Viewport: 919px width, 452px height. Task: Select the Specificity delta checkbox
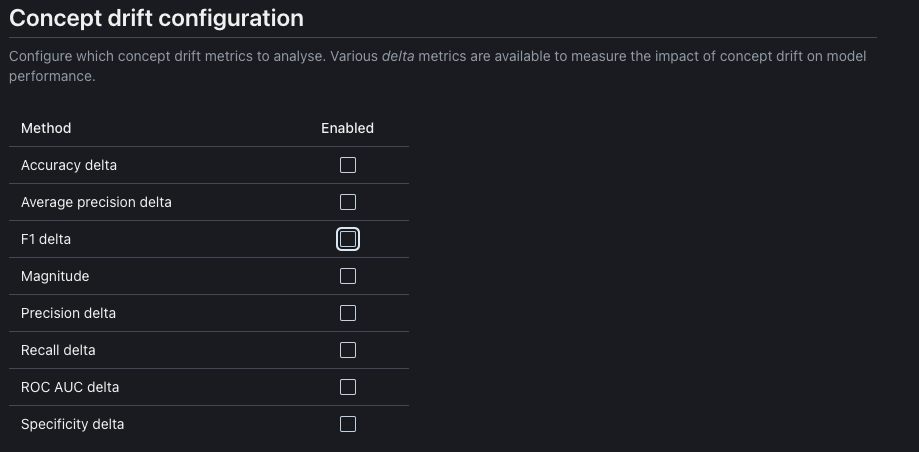tap(348, 424)
